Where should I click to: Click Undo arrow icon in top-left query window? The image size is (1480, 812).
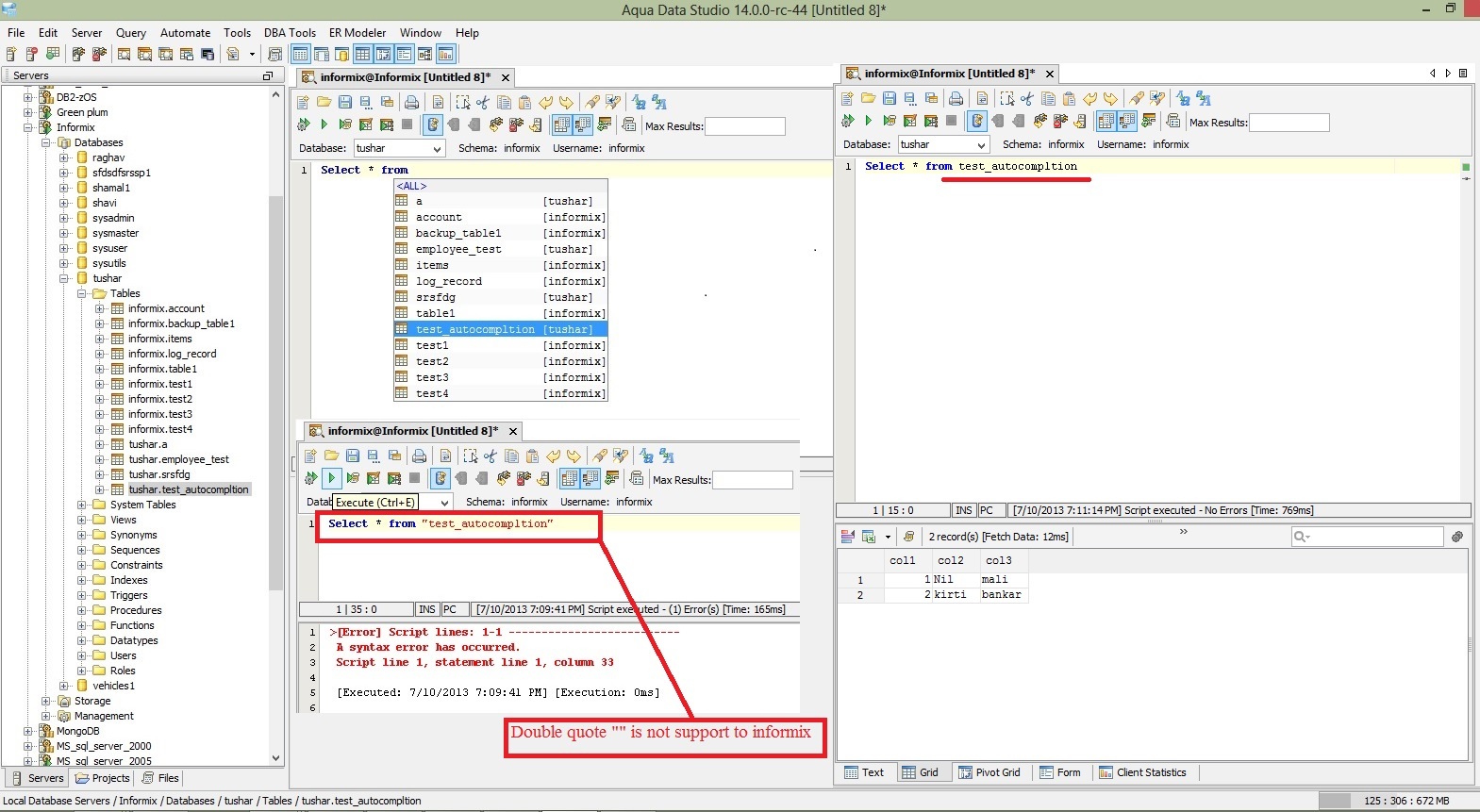545,102
